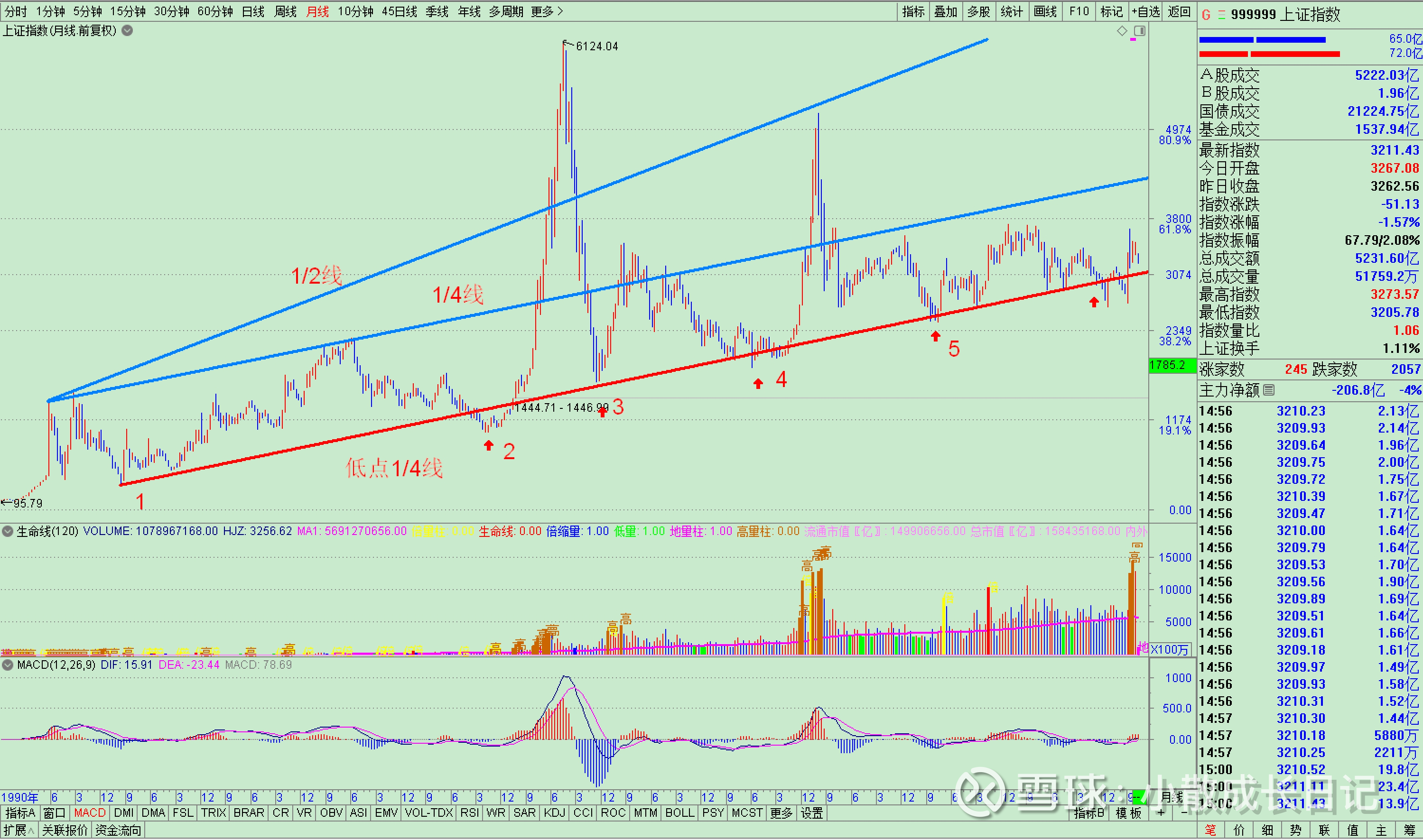Toggle the 扩展 panel expander
The height and width of the screenshot is (840, 1423).
coord(19,831)
